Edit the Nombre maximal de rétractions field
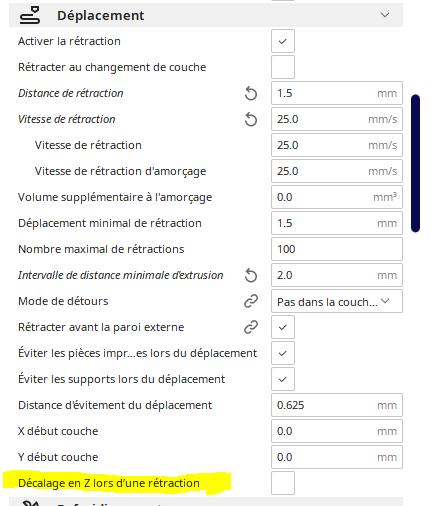 point(337,249)
